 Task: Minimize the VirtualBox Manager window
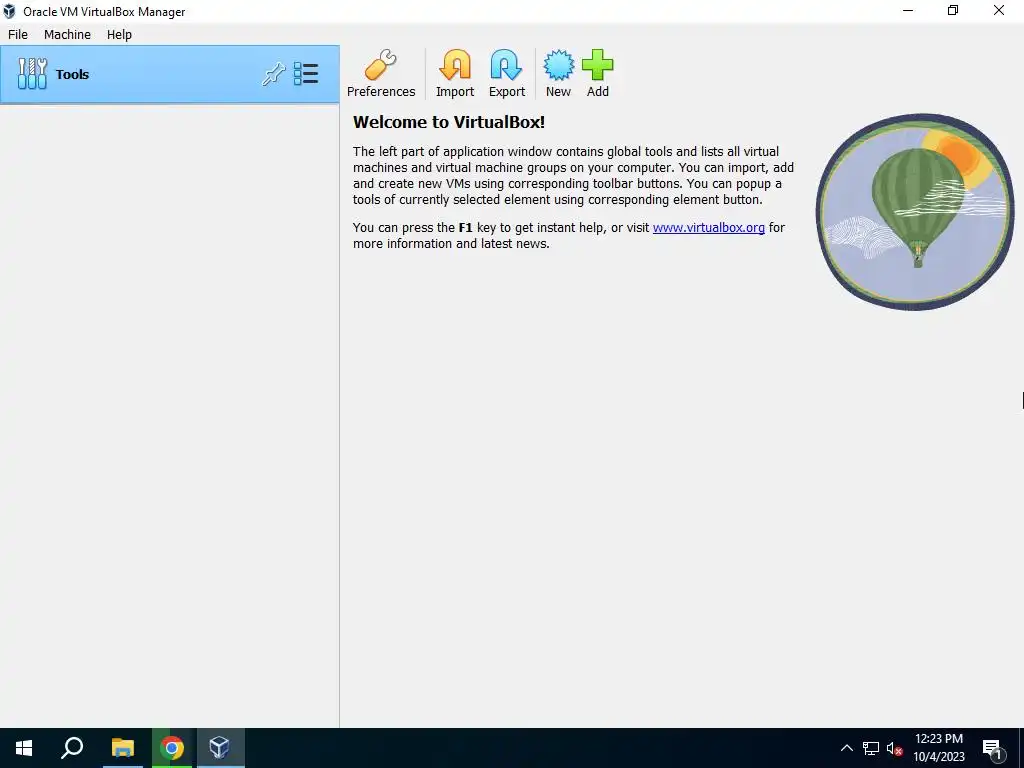pyautogui.click(x=908, y=10)
